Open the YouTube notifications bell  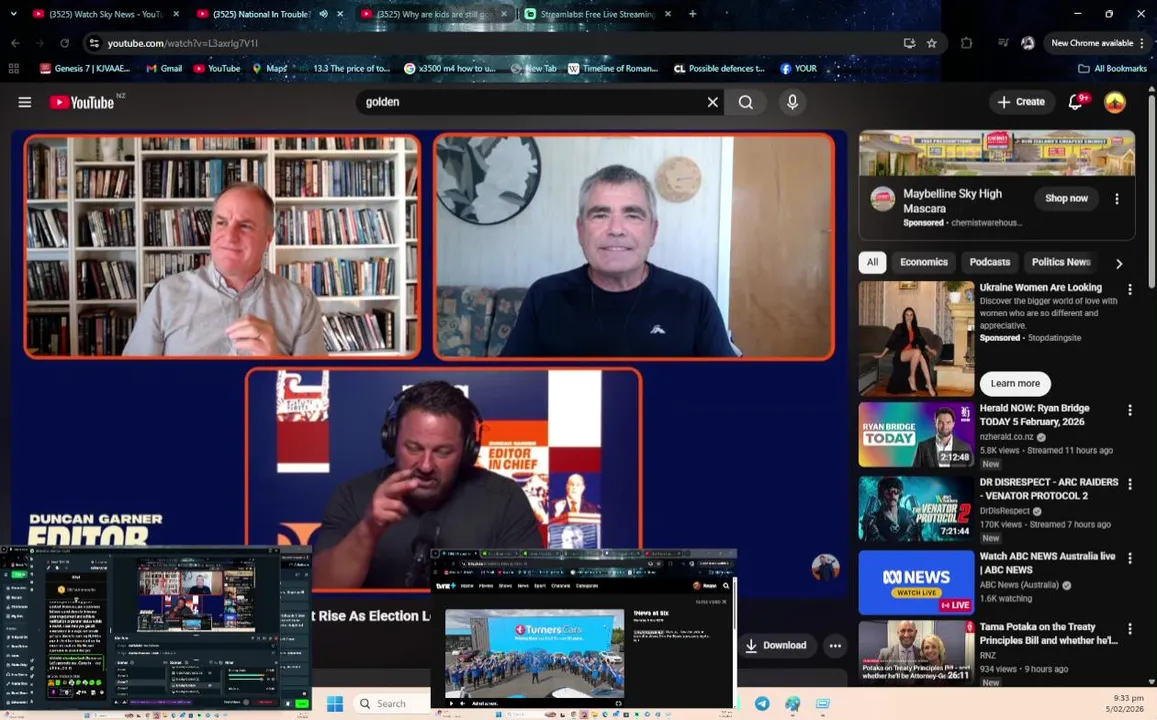[x=1076, y=102]
